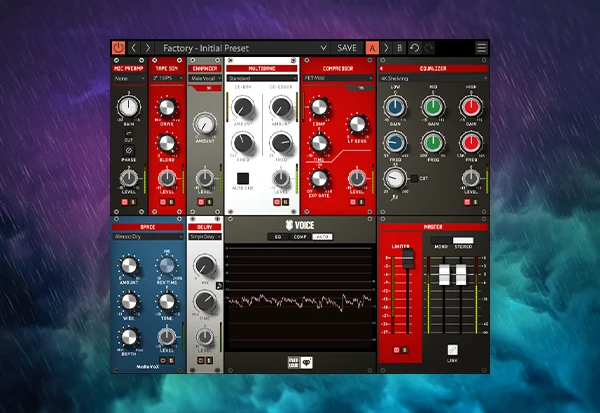
Task: Go to previous preset arrow
Action: [134, 48]
